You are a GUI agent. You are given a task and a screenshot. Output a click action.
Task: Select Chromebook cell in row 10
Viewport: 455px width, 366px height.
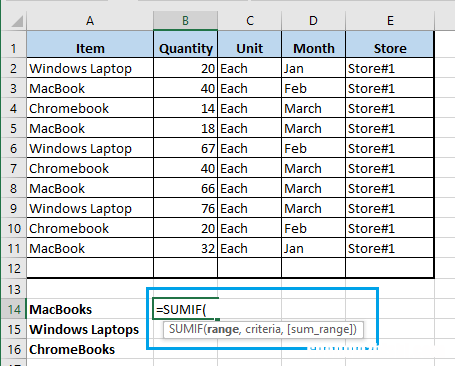tap(90, 228)
